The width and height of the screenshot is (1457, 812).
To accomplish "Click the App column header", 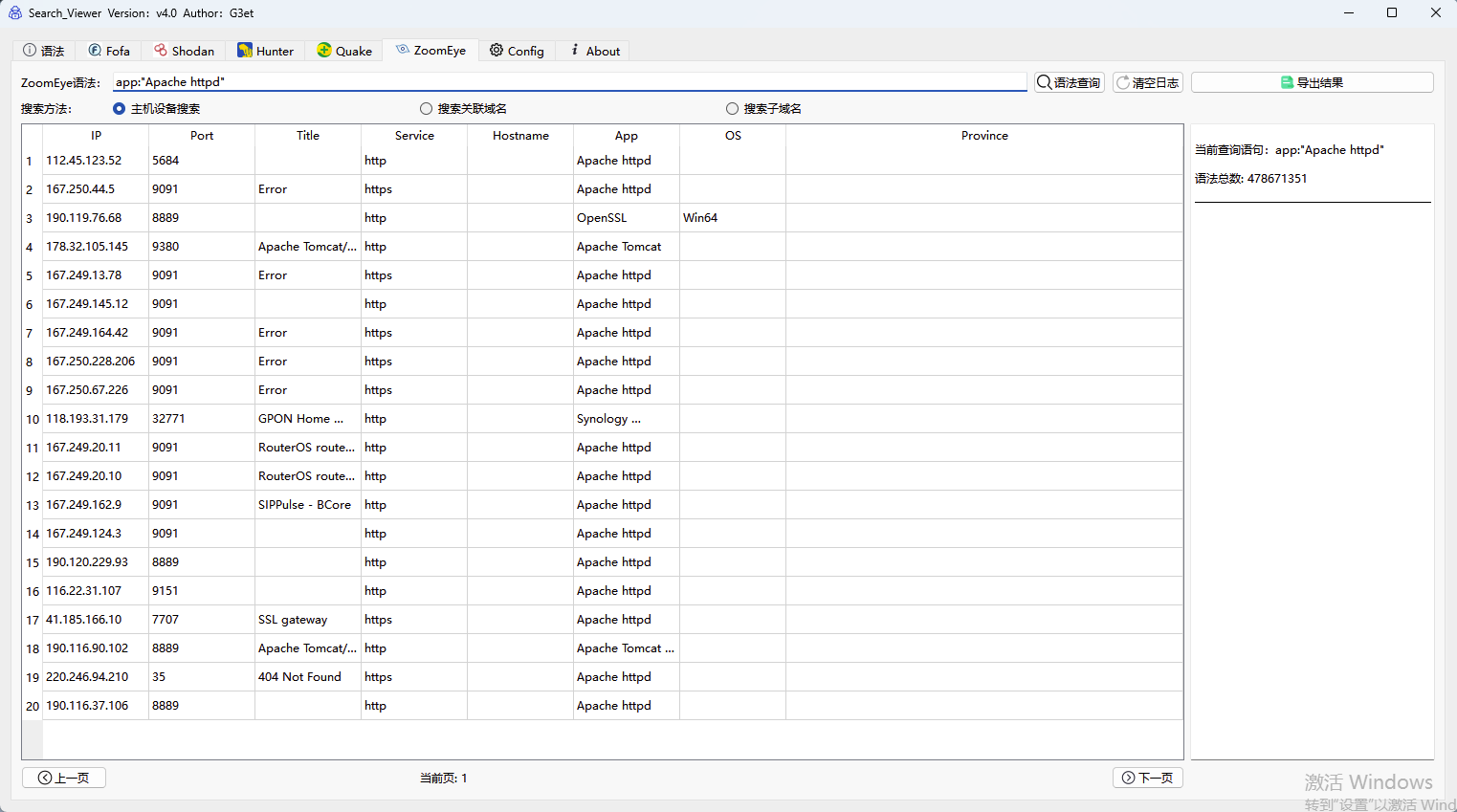I will click(x=627, y=136).
